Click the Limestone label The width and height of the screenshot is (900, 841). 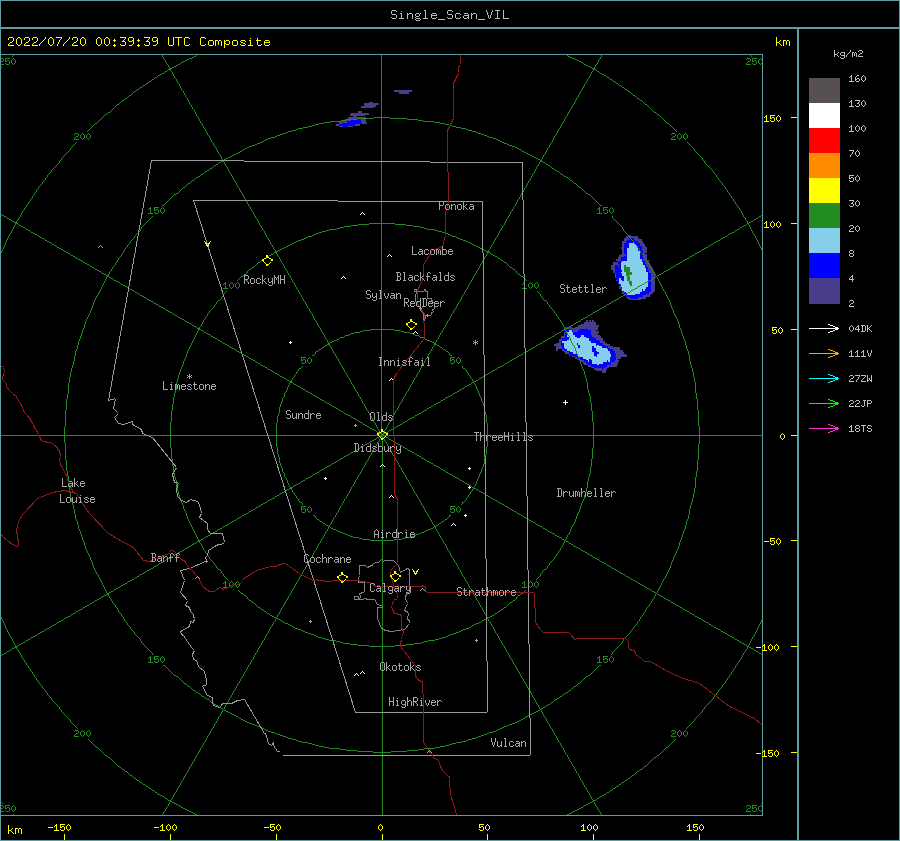[x=189, y=386]
